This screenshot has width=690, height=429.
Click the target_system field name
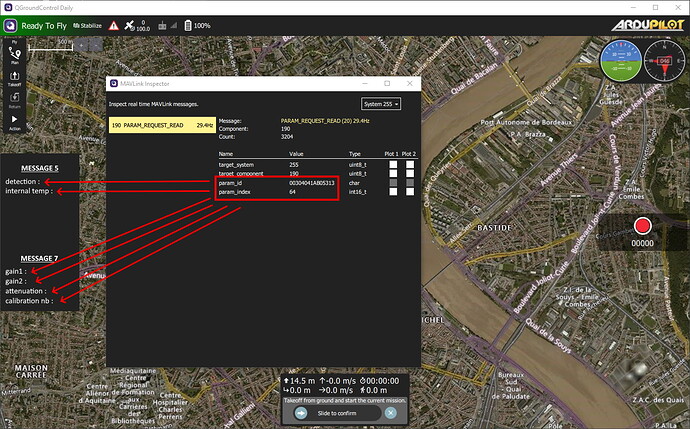[x=236, y=165]
